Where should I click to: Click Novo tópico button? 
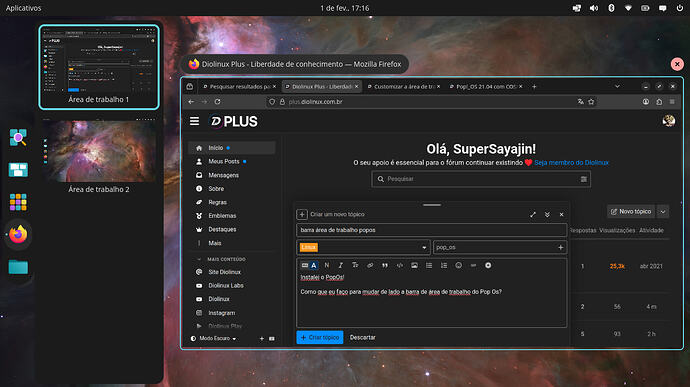(631, 212)
